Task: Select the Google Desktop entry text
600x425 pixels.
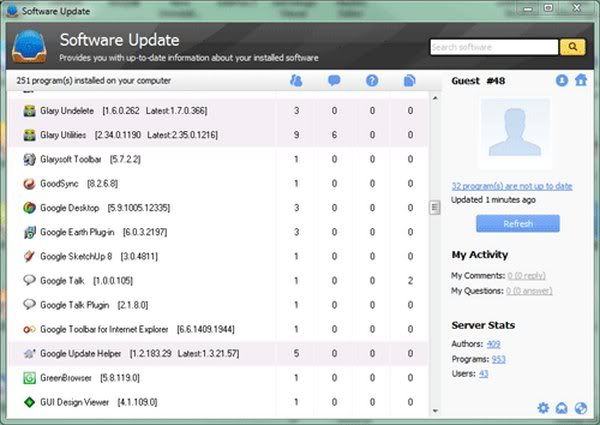Action: click(105, 208)
